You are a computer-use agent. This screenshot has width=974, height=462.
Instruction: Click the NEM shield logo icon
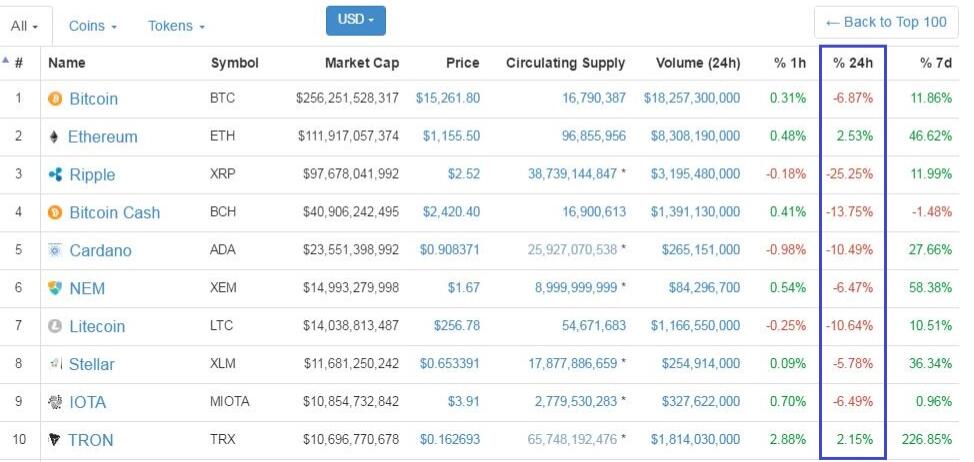coord(56,289)
